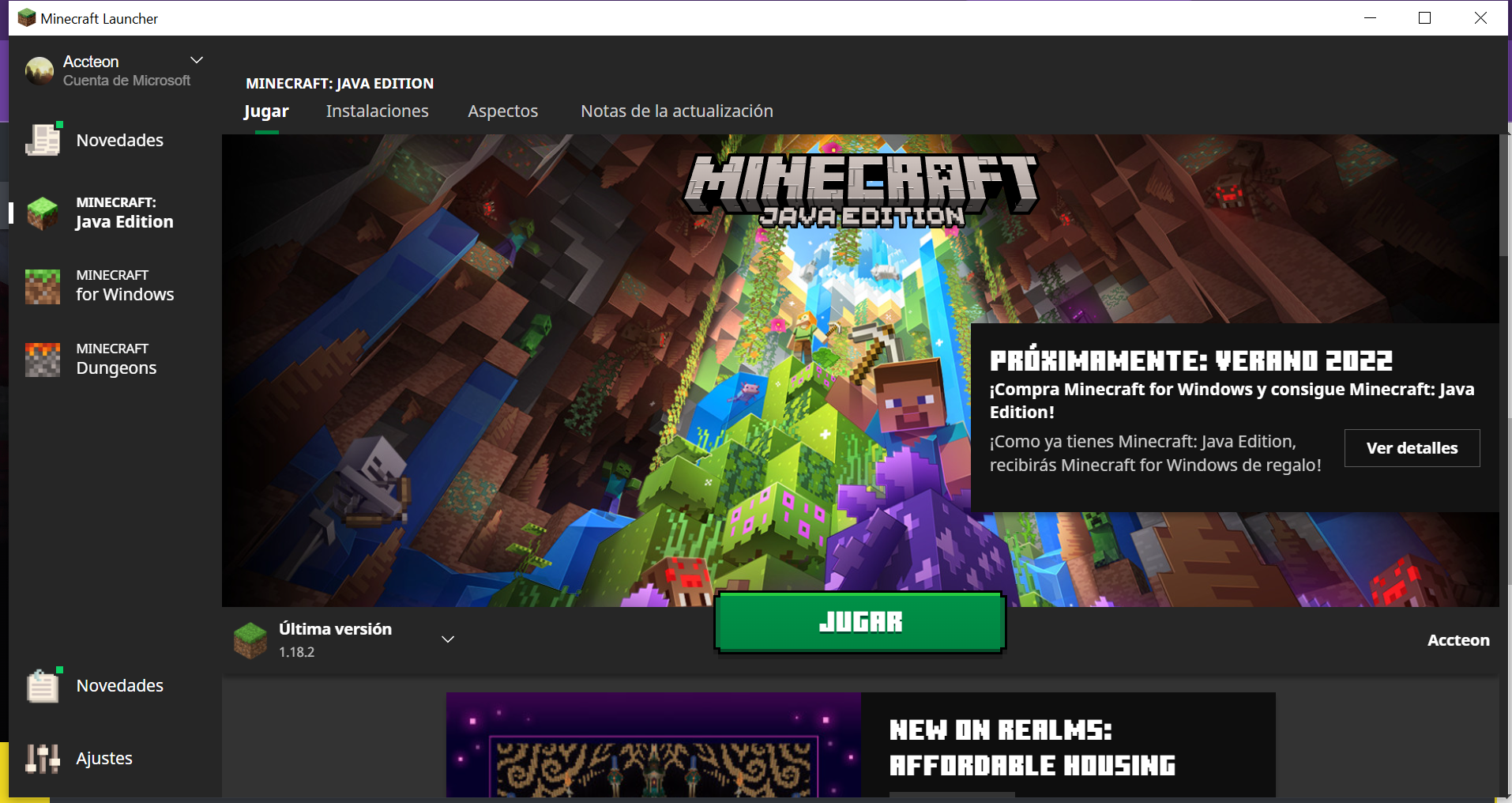Click the Ver detalles button
This screenshot has width=1512, height=803.
coord(1412,448)
